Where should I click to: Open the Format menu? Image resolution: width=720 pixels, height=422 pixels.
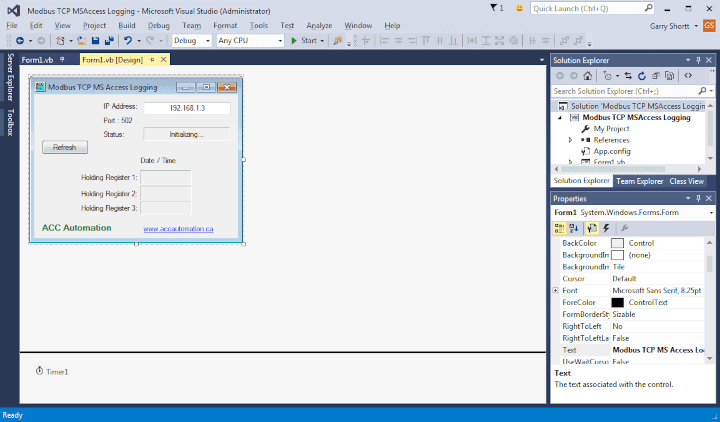(x=225, y=26)
